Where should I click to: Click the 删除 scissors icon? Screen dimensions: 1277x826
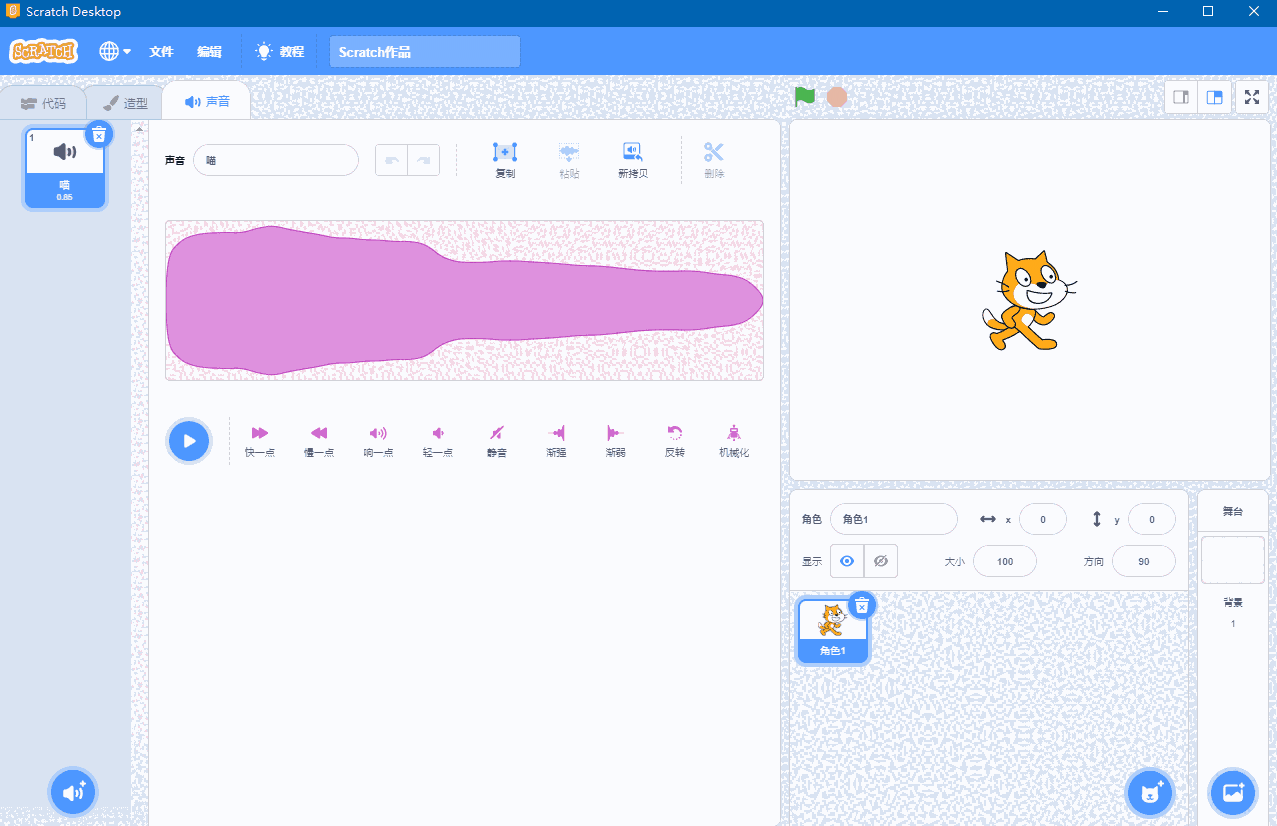coord(713,160)
